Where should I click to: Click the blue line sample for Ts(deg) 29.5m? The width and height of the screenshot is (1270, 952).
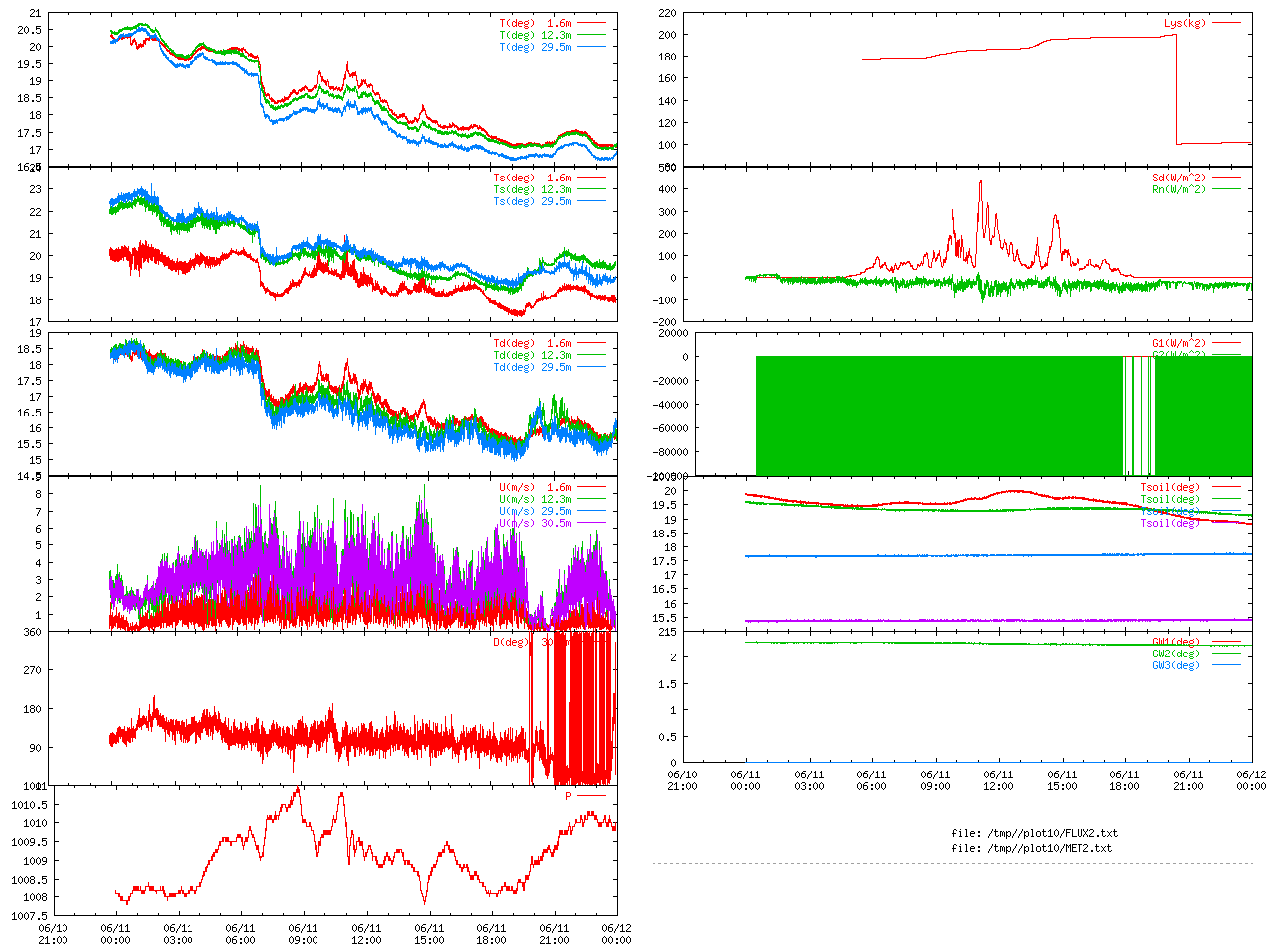point(591,201)
